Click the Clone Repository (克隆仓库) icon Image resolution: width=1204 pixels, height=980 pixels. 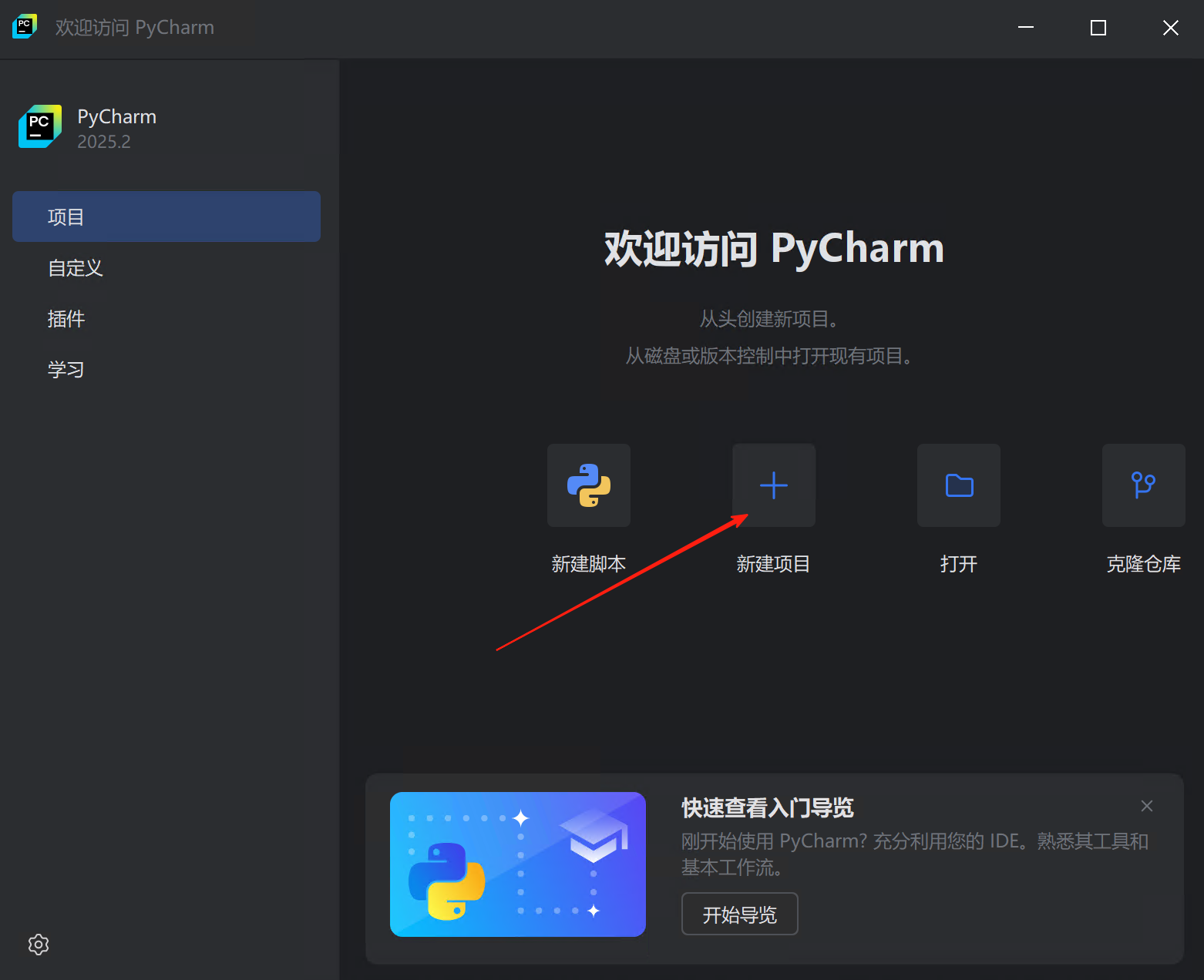tap(1143, 485)
